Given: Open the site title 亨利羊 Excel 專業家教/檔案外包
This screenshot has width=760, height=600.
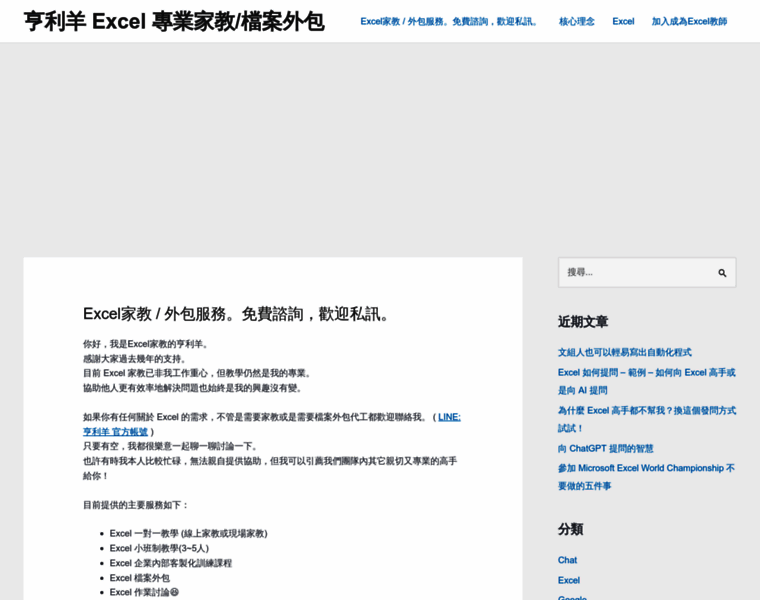Looking at the screenshot, I should [174, 21].
